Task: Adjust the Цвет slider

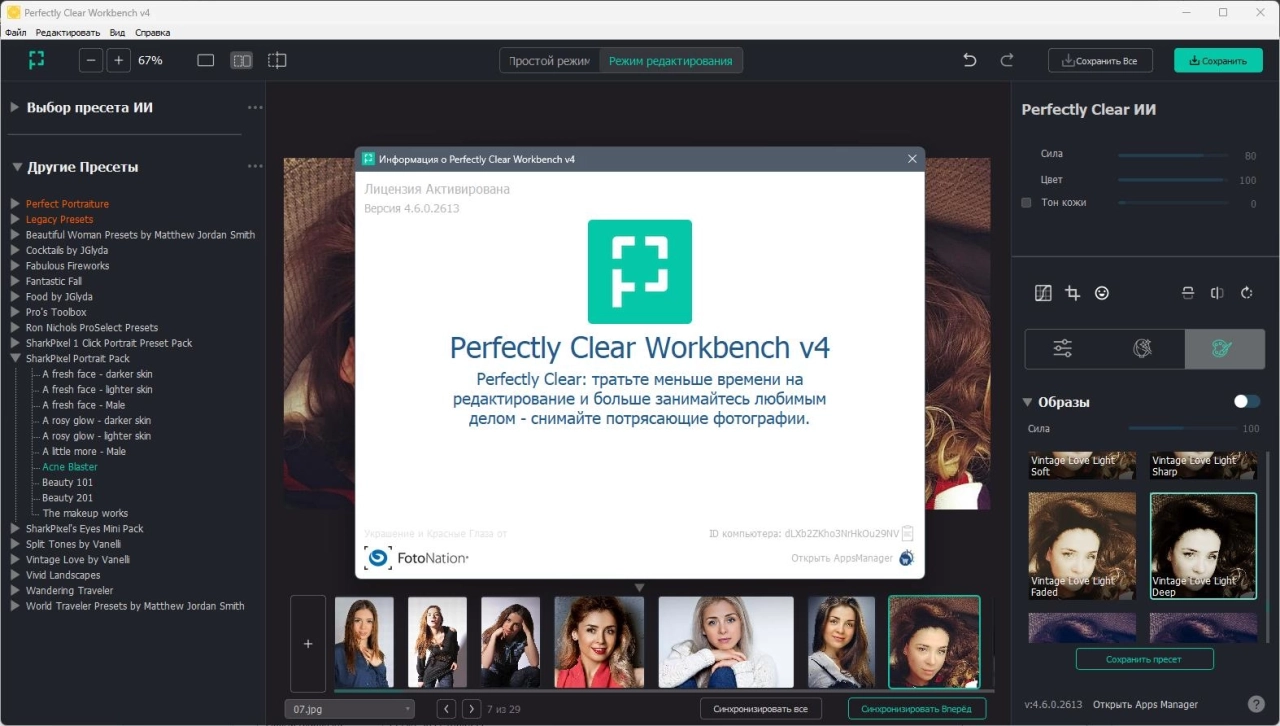Action: (1172, 180)
